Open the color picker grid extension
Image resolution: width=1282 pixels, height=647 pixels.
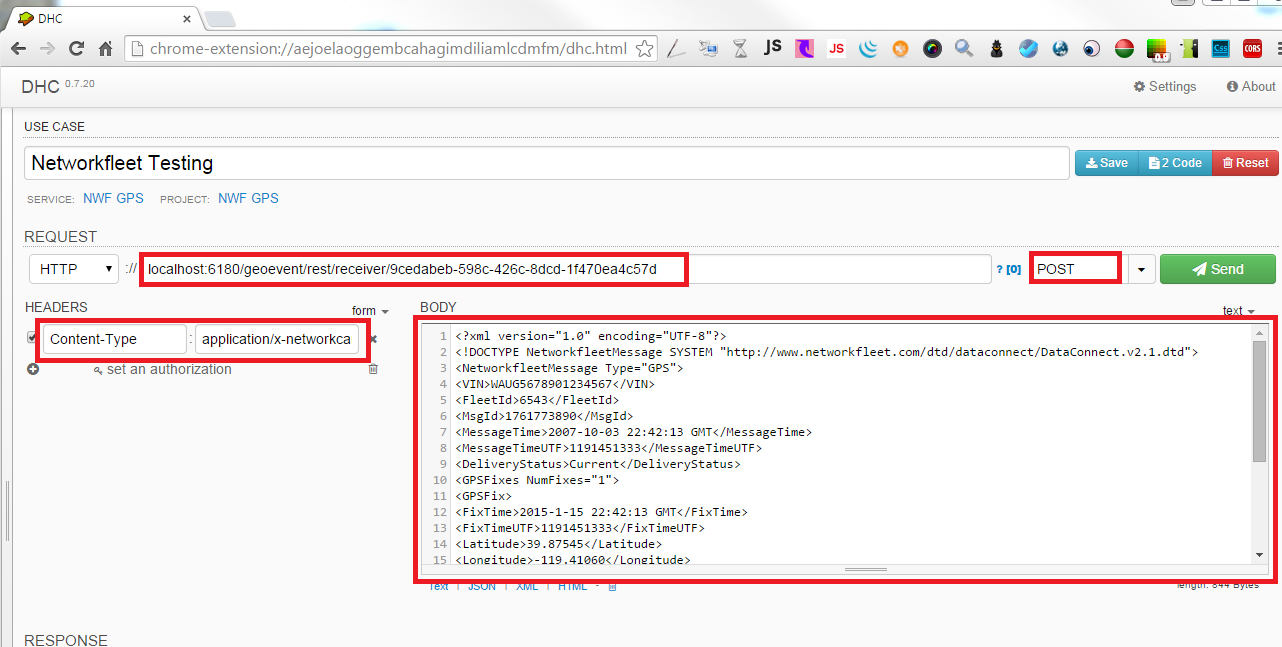[1156, 48]
